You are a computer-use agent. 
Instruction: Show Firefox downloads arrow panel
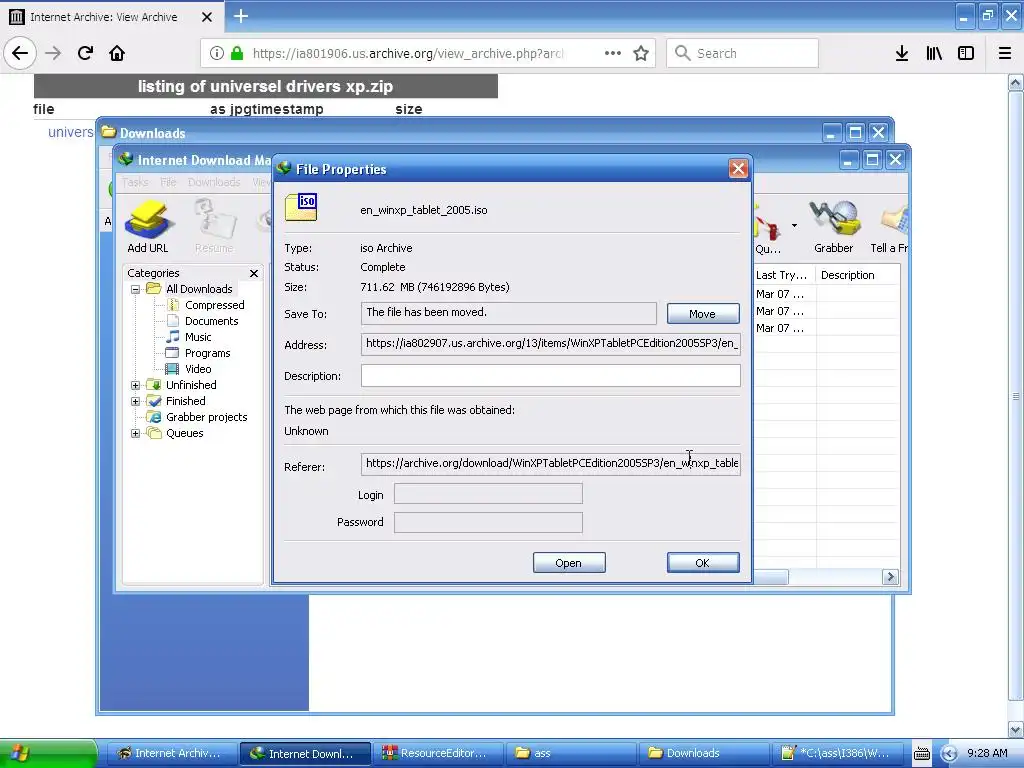click(x=902, y=53)
